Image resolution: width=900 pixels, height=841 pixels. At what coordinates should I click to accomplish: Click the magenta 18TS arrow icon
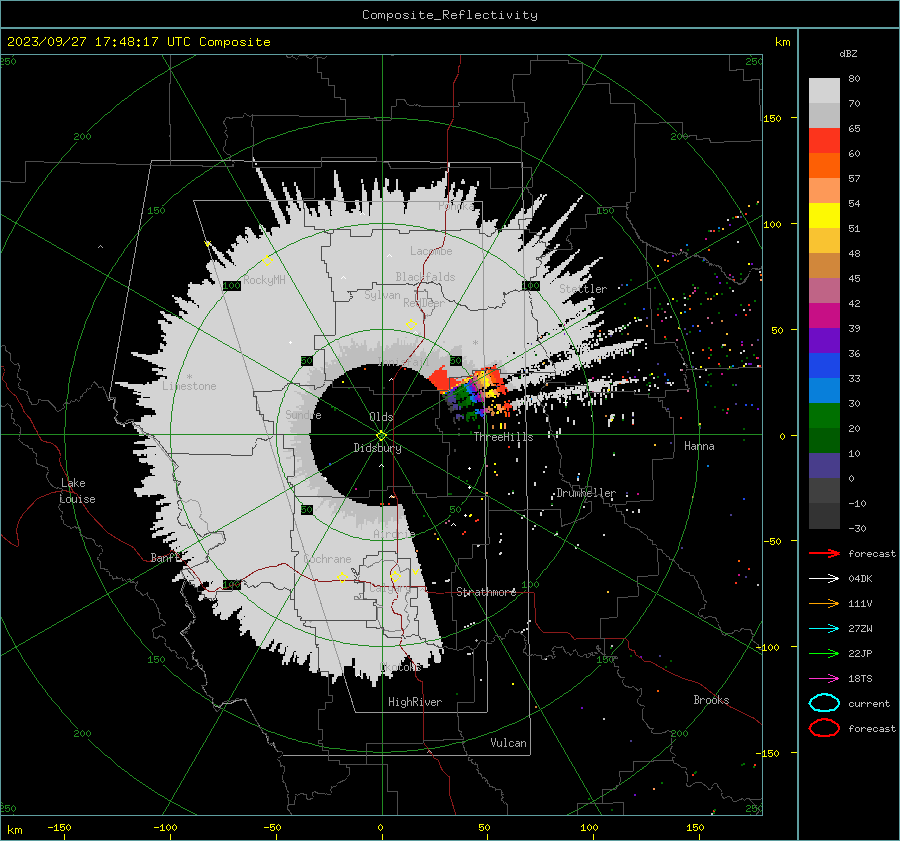coord(824,678)
